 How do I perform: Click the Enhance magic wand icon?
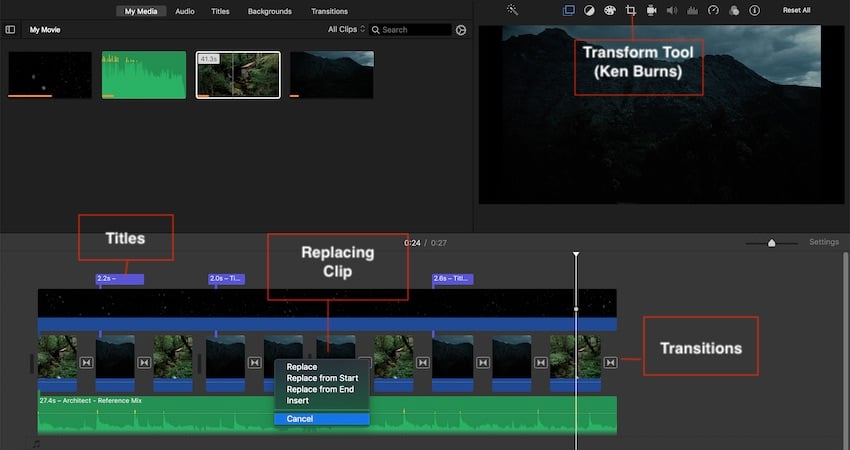(512, 10)
